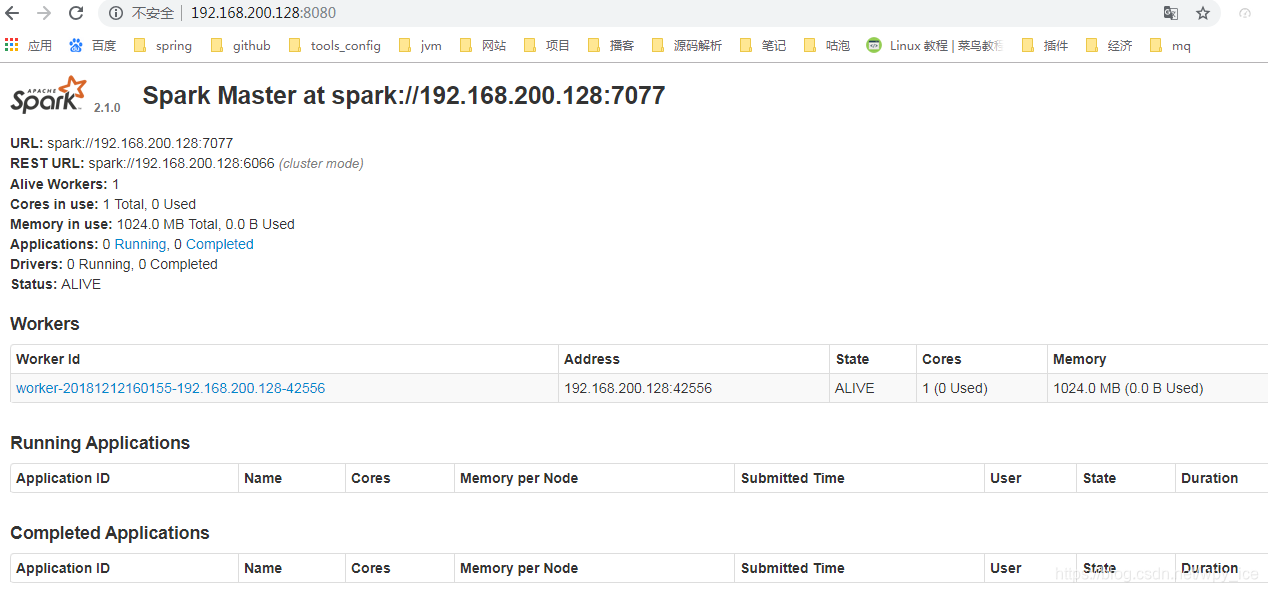Screen dimensions: 1268x592
Task: Click the Workers section heading
Action: 45,324
